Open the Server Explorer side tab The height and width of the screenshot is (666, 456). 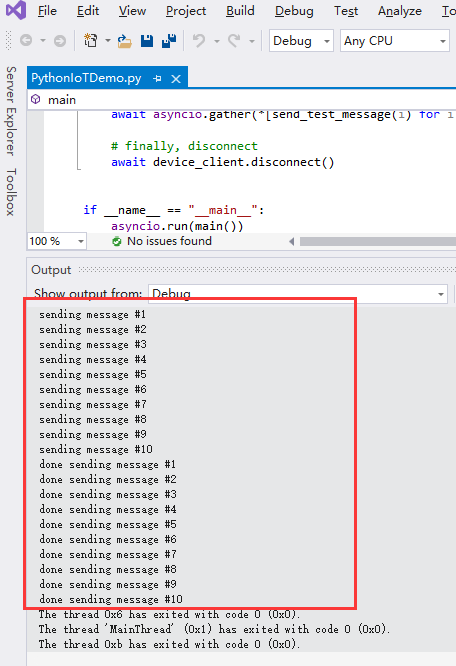[11, 111]
